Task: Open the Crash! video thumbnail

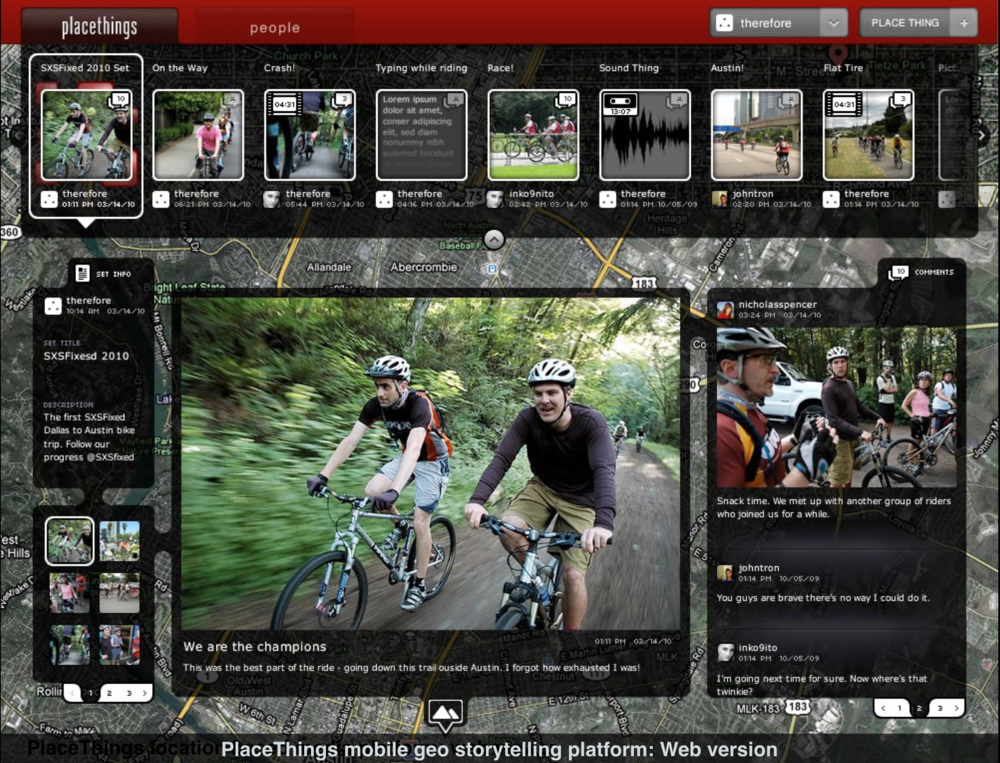Action: pyautogui.click(x=310, y=135)
